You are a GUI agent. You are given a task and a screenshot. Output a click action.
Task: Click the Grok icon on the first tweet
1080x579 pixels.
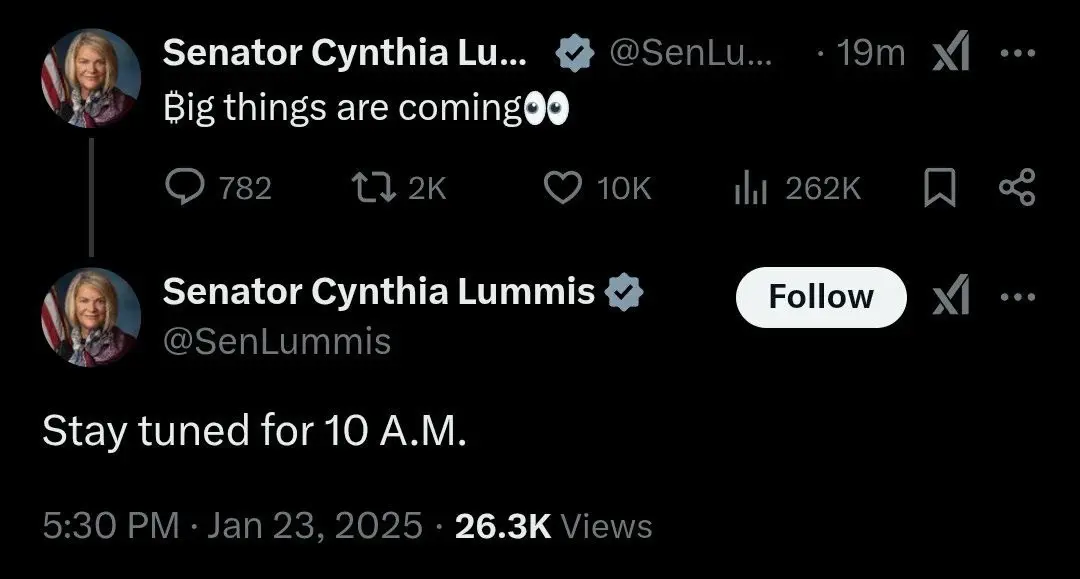pyautogui.click(x=951, y=53)
